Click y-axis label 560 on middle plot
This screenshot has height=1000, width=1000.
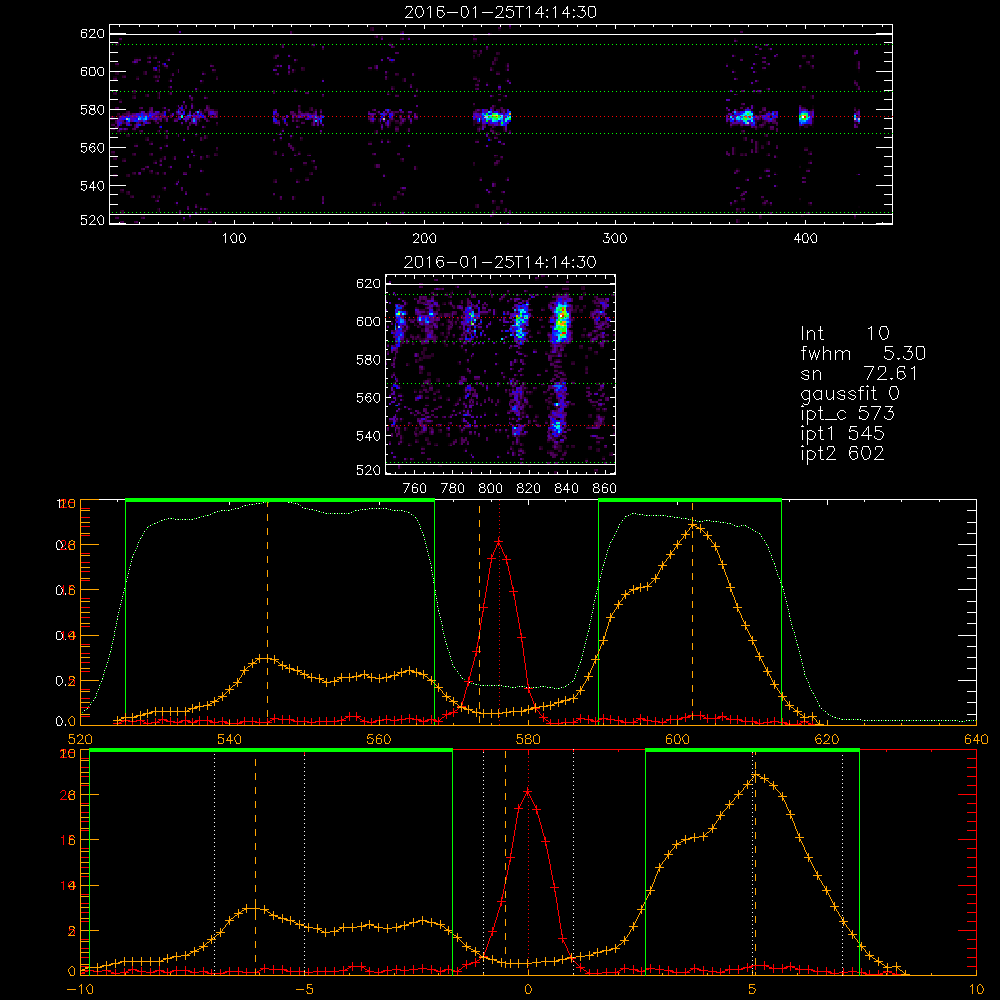[x=369, y=397]
